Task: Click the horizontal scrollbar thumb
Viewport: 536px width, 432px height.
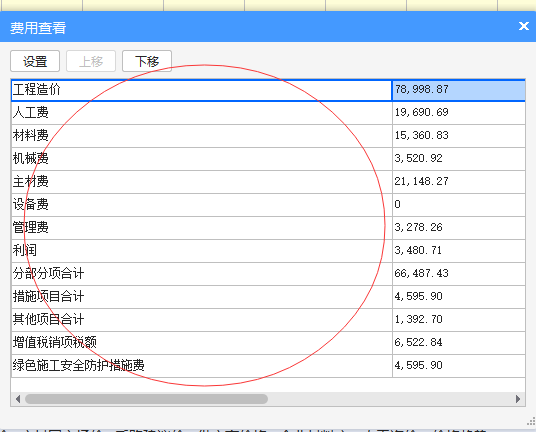Action: [146, 399]
